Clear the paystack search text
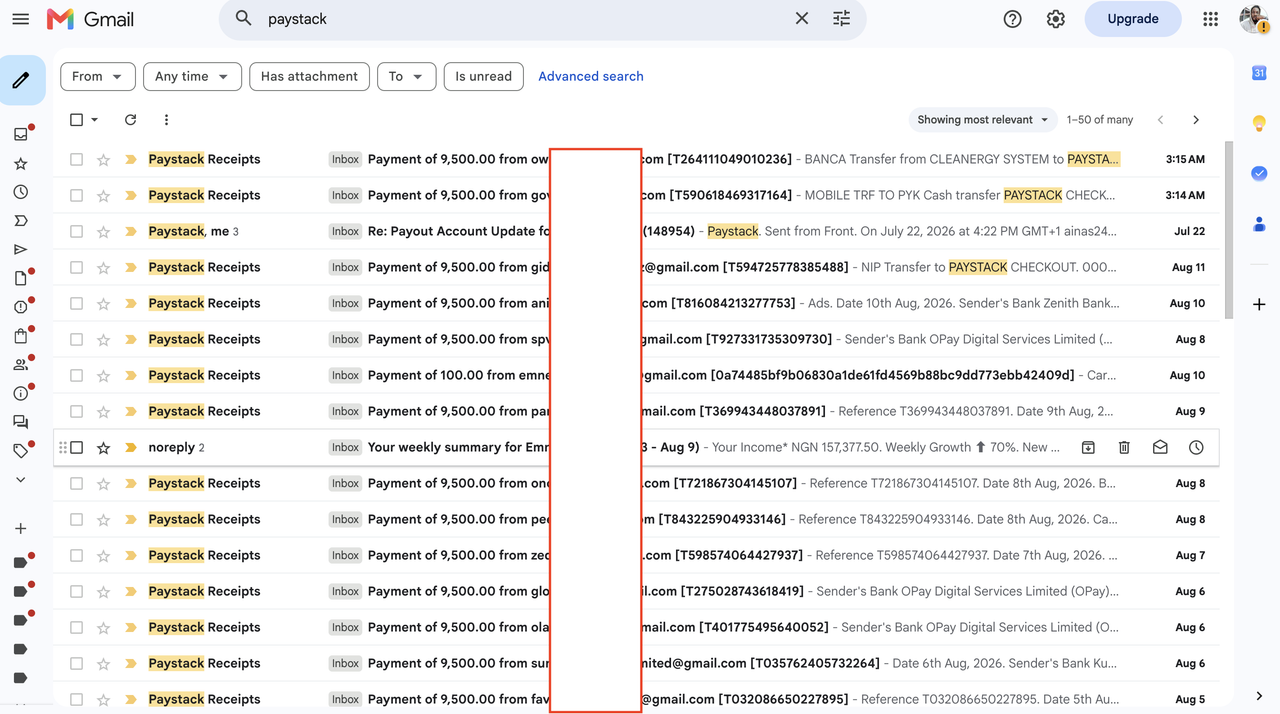The width and height of the screenshot is (1280, 714). [801, 19]
